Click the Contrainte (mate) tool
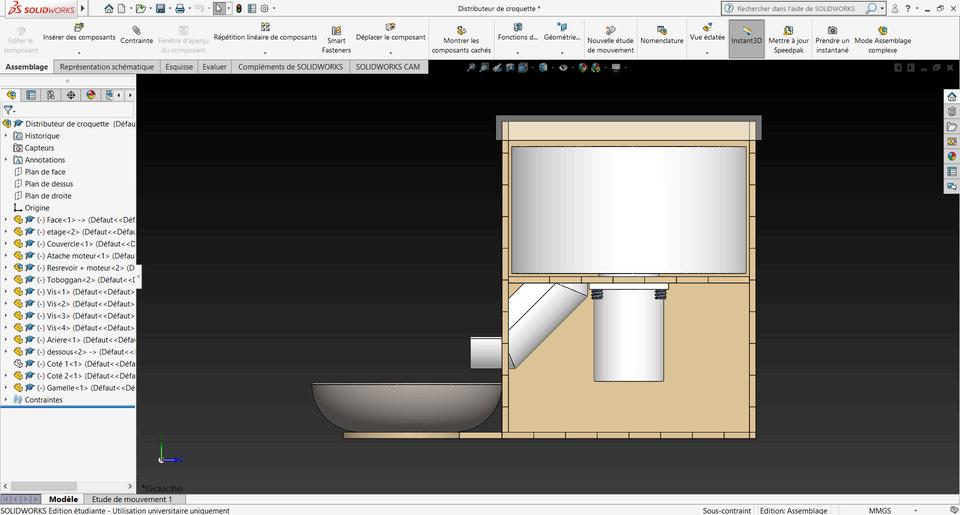The width and height of the screenshot is (960, 515). tap(136, 34)
